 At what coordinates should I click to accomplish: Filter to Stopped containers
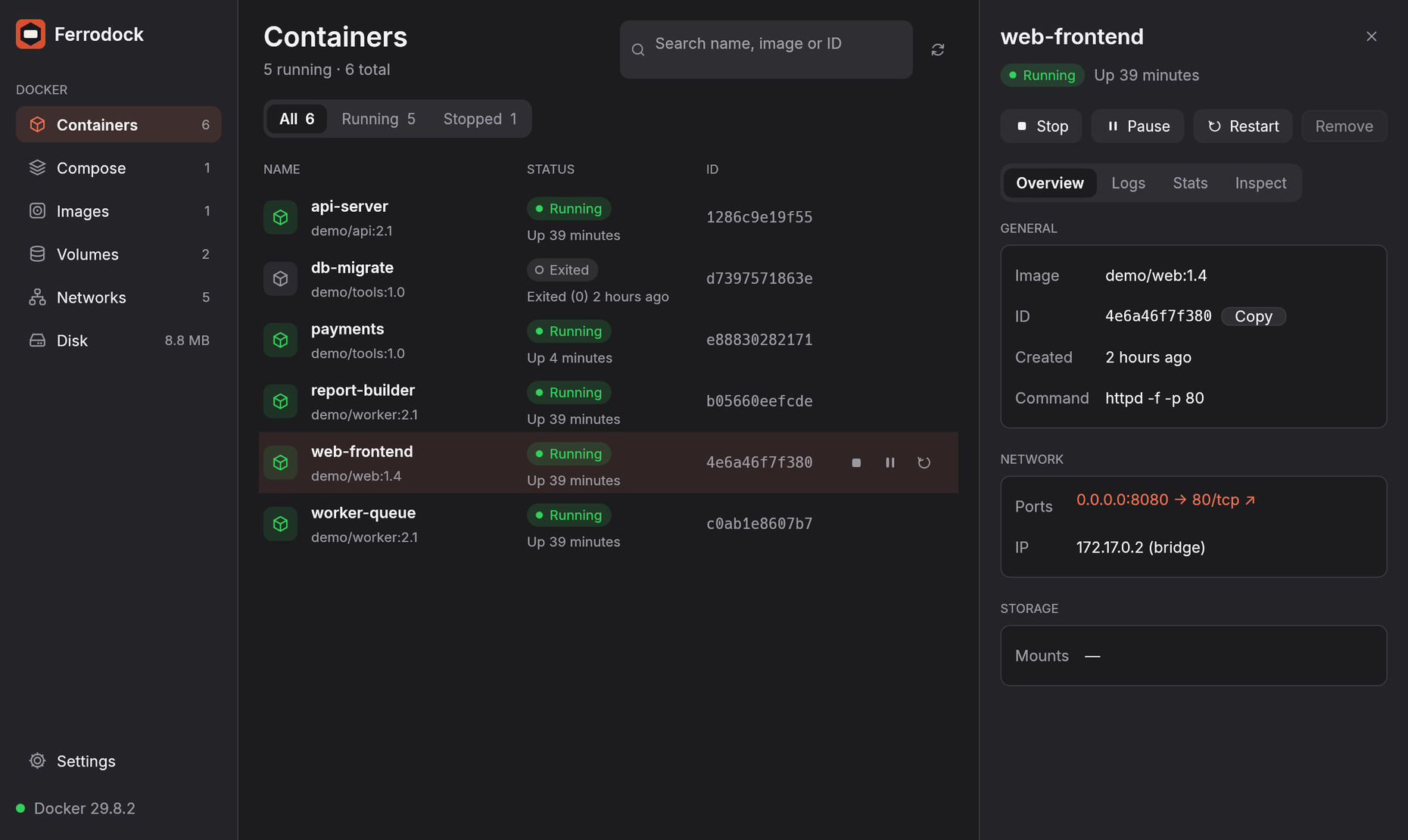click(480, 119)
